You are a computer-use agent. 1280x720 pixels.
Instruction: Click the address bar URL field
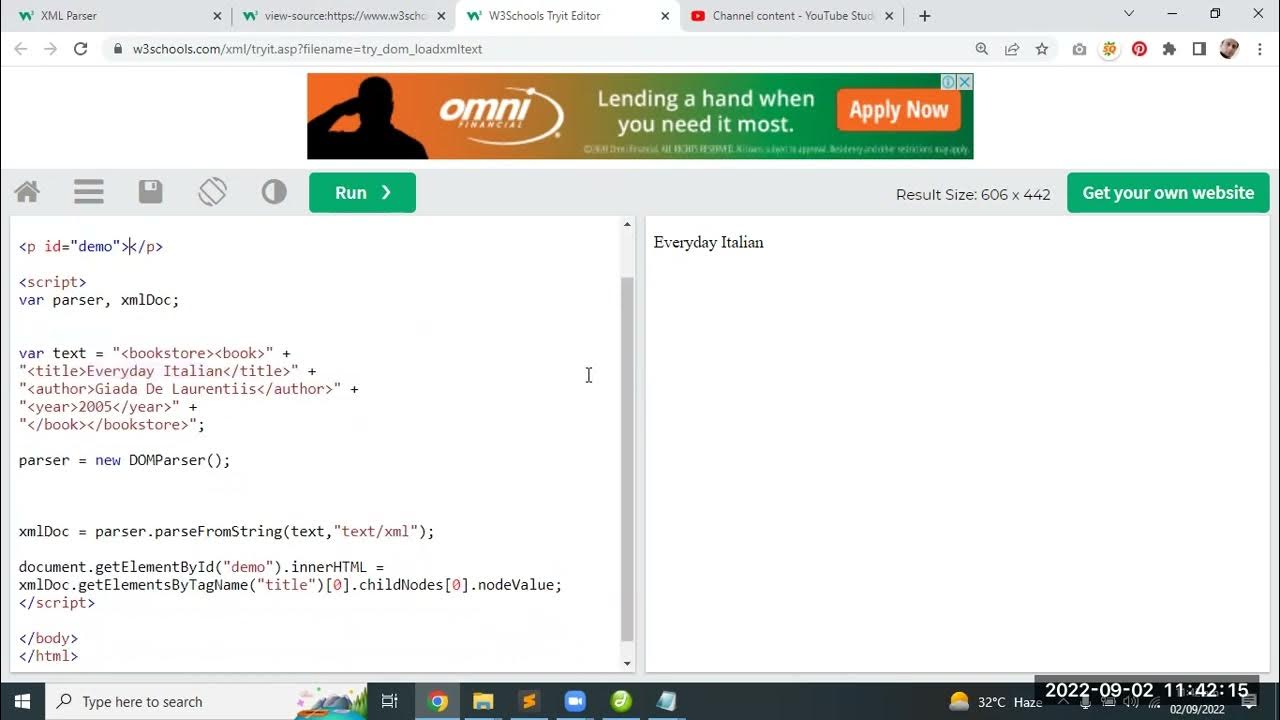[540, 49]
